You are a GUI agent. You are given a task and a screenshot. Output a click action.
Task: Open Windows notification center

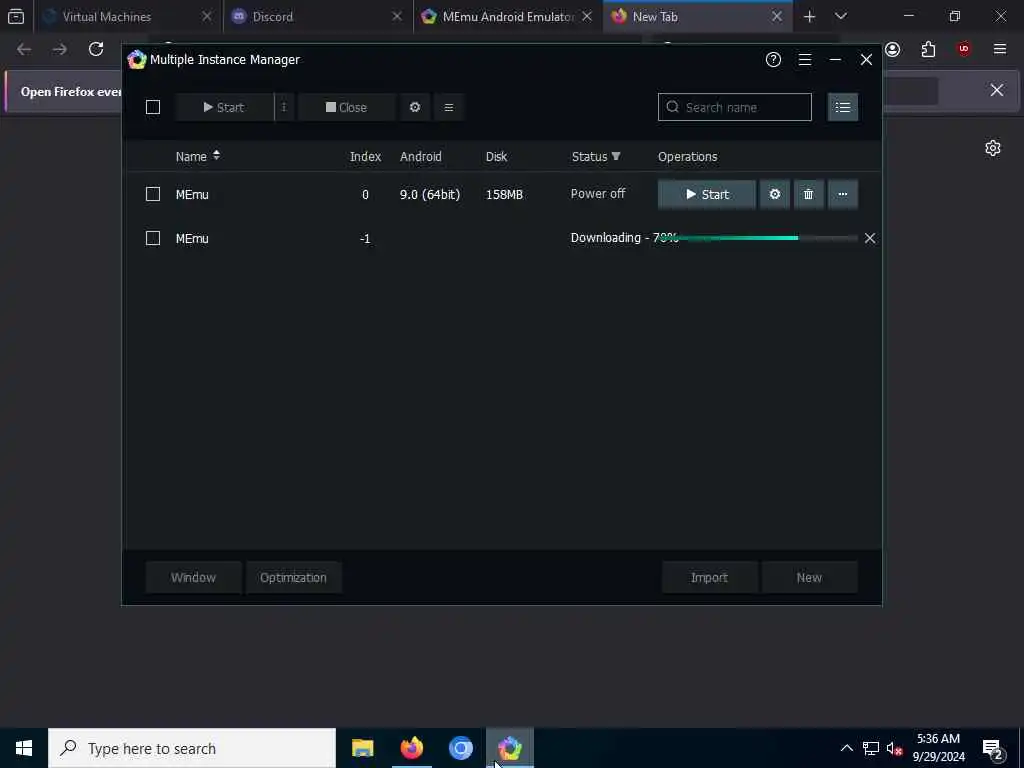point(993,748)
